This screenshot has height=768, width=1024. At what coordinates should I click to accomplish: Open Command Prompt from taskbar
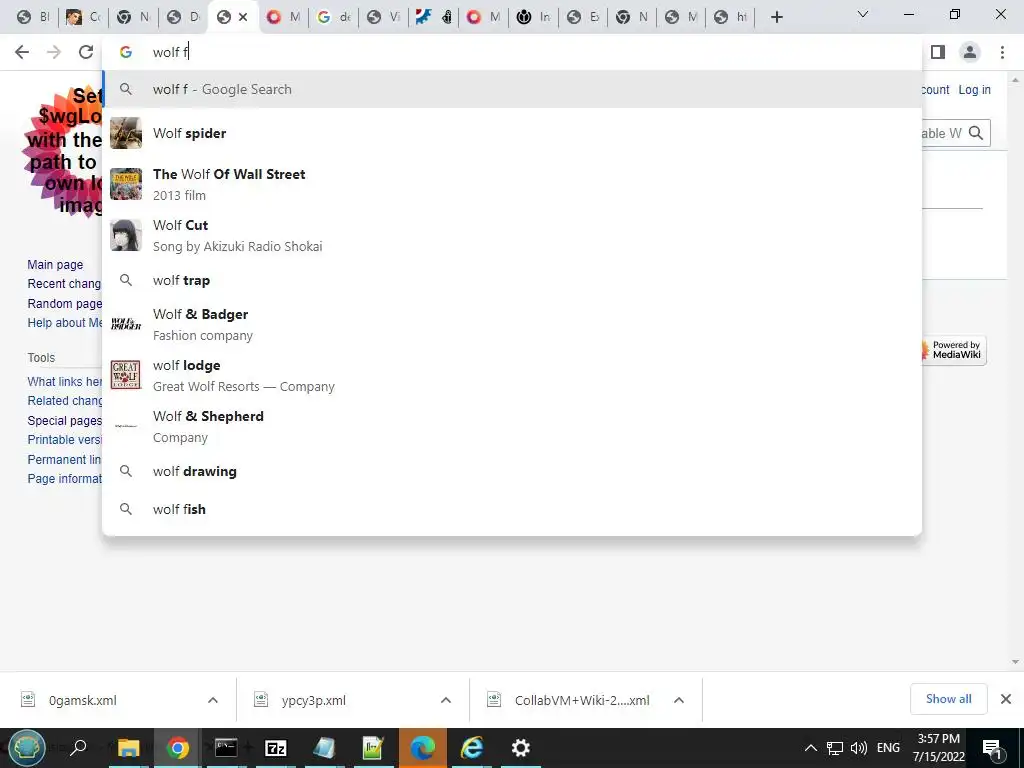[226, 748]
